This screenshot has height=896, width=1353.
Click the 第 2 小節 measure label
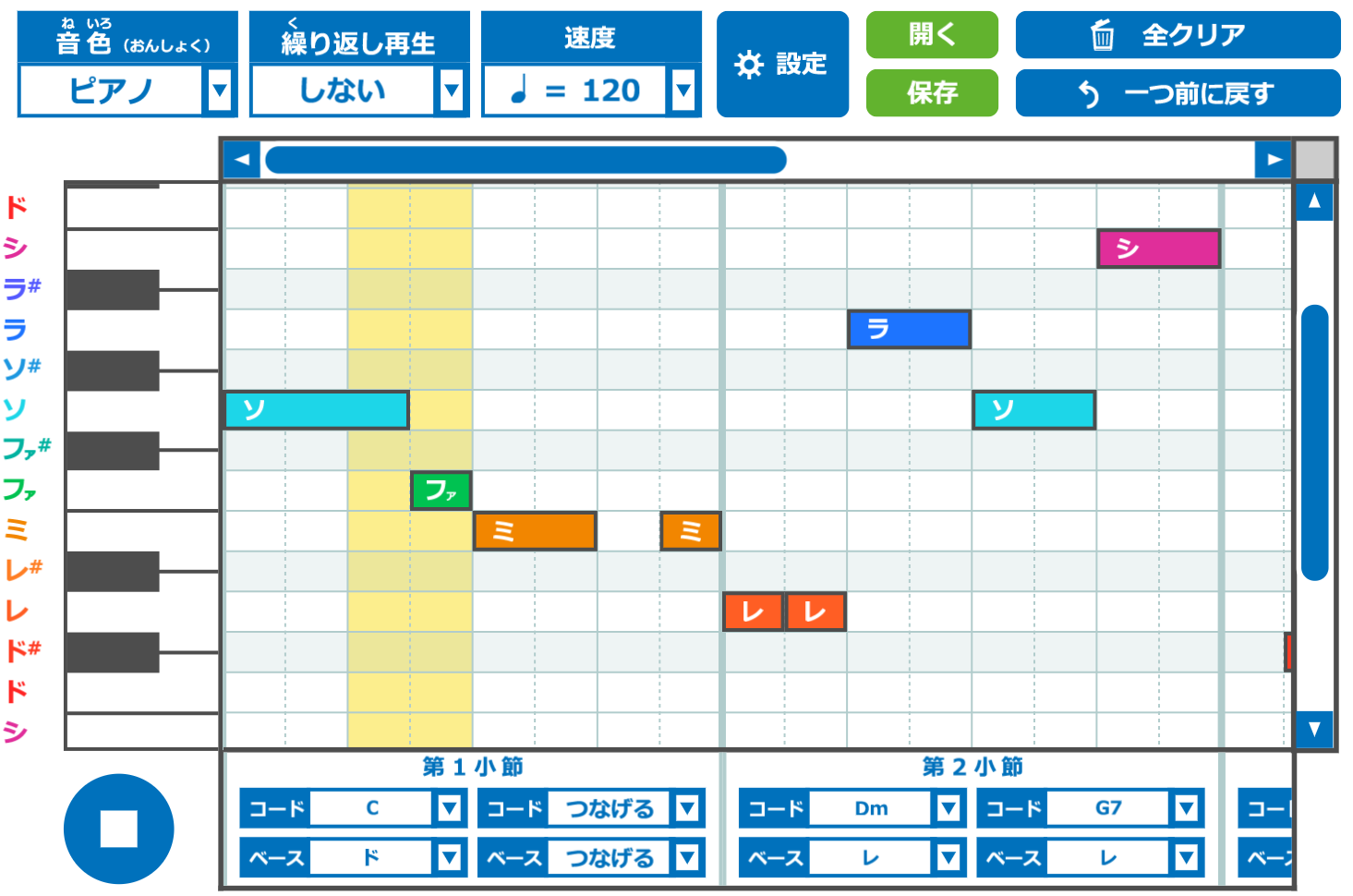point(972,767)
